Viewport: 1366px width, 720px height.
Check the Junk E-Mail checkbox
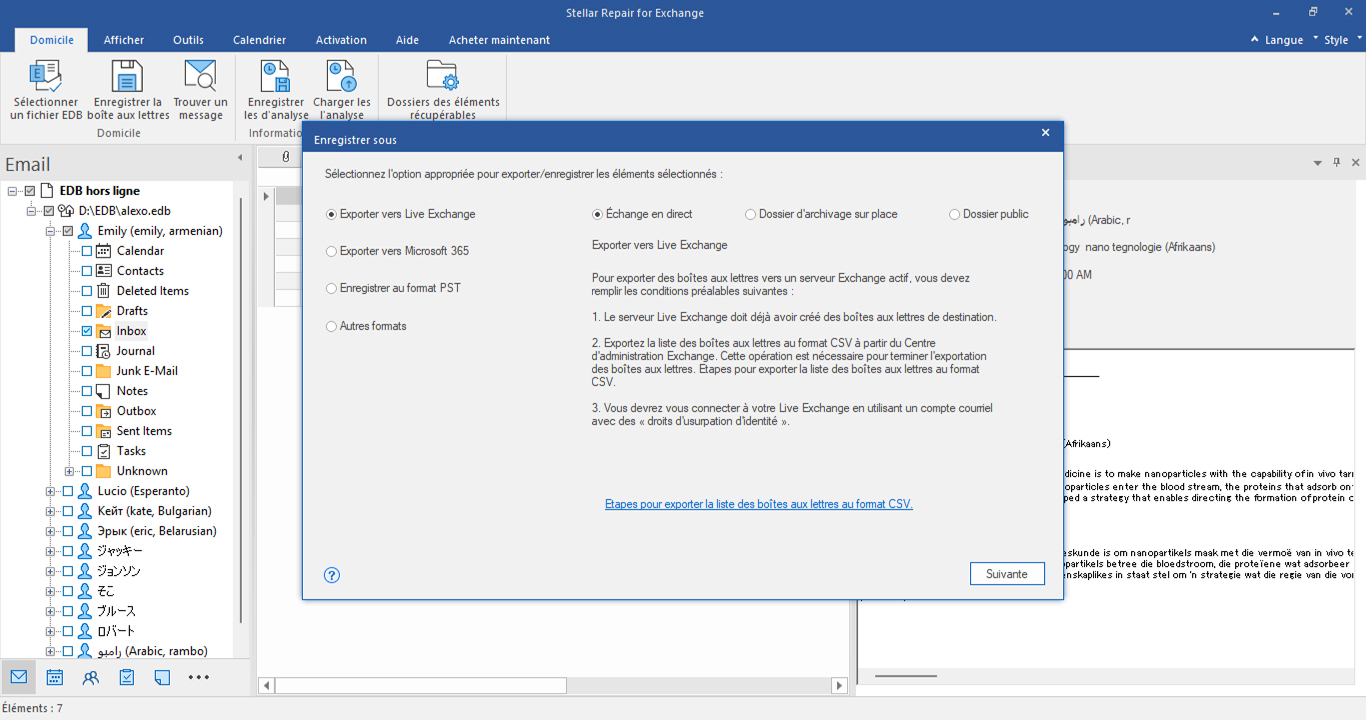point(87,371)
